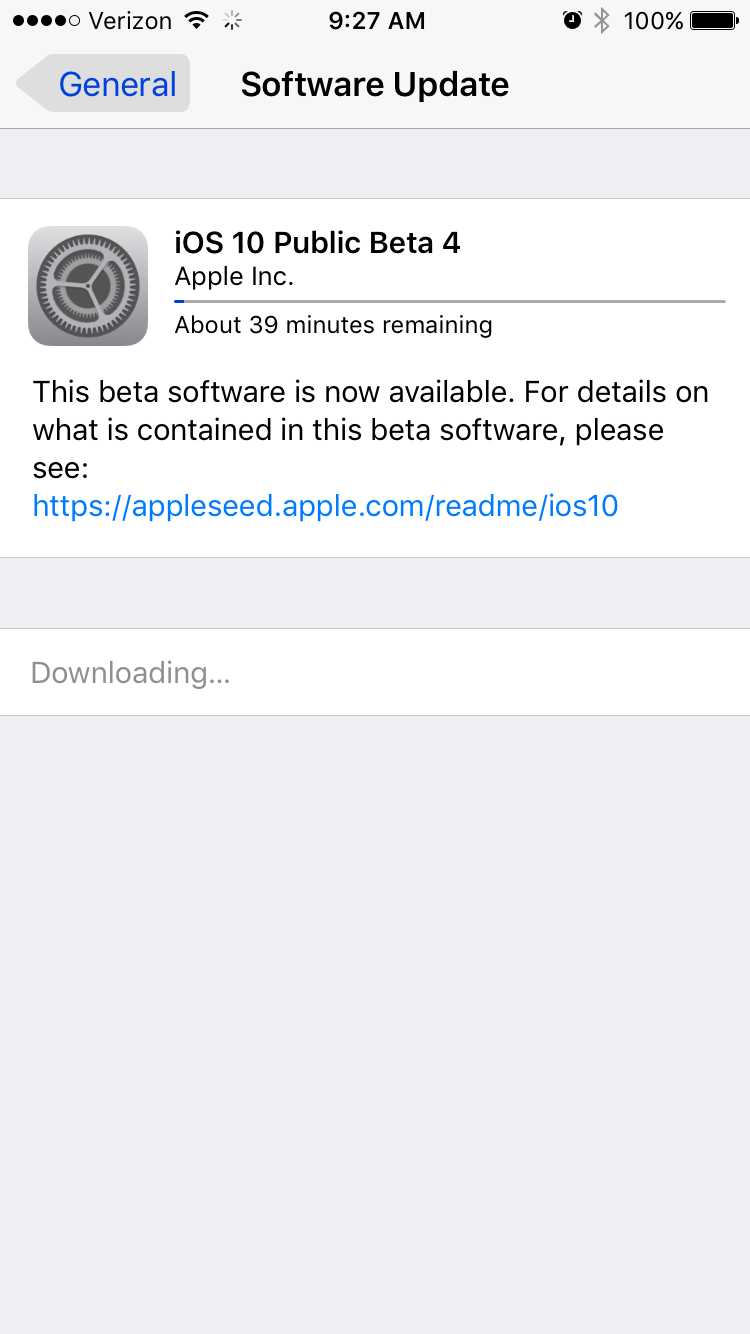The width and height of the screenshot is (750, 1334).
Task: Tap the download progress bar
Action: point(450,300)
